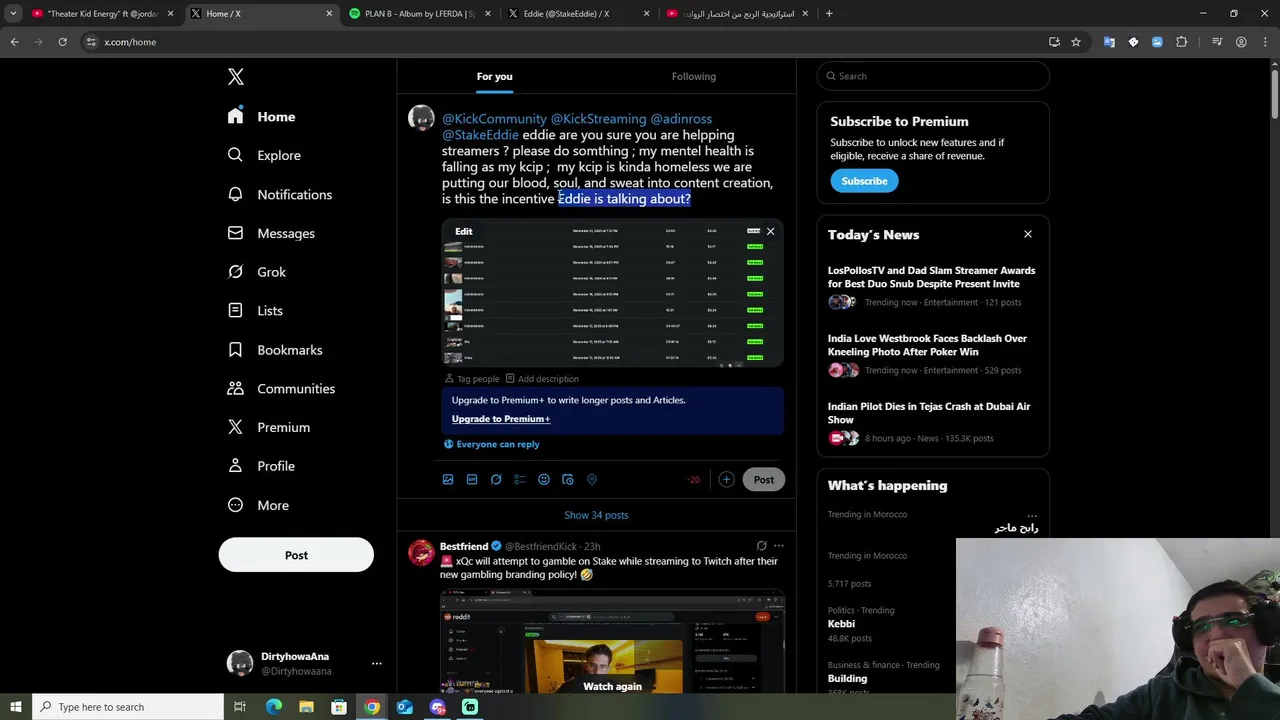Open Explore in the left sidebar

coord(264,155)
